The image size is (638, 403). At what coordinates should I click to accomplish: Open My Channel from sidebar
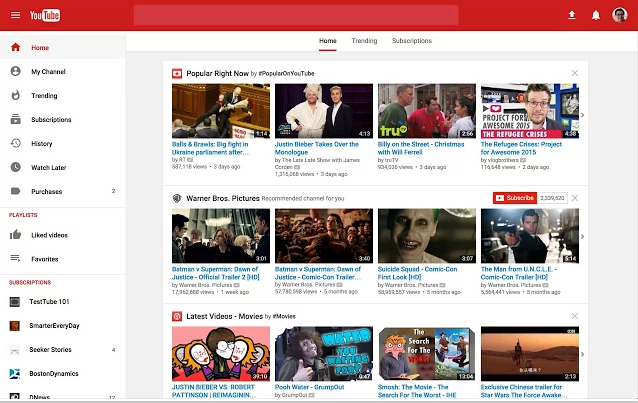(48, 72)
